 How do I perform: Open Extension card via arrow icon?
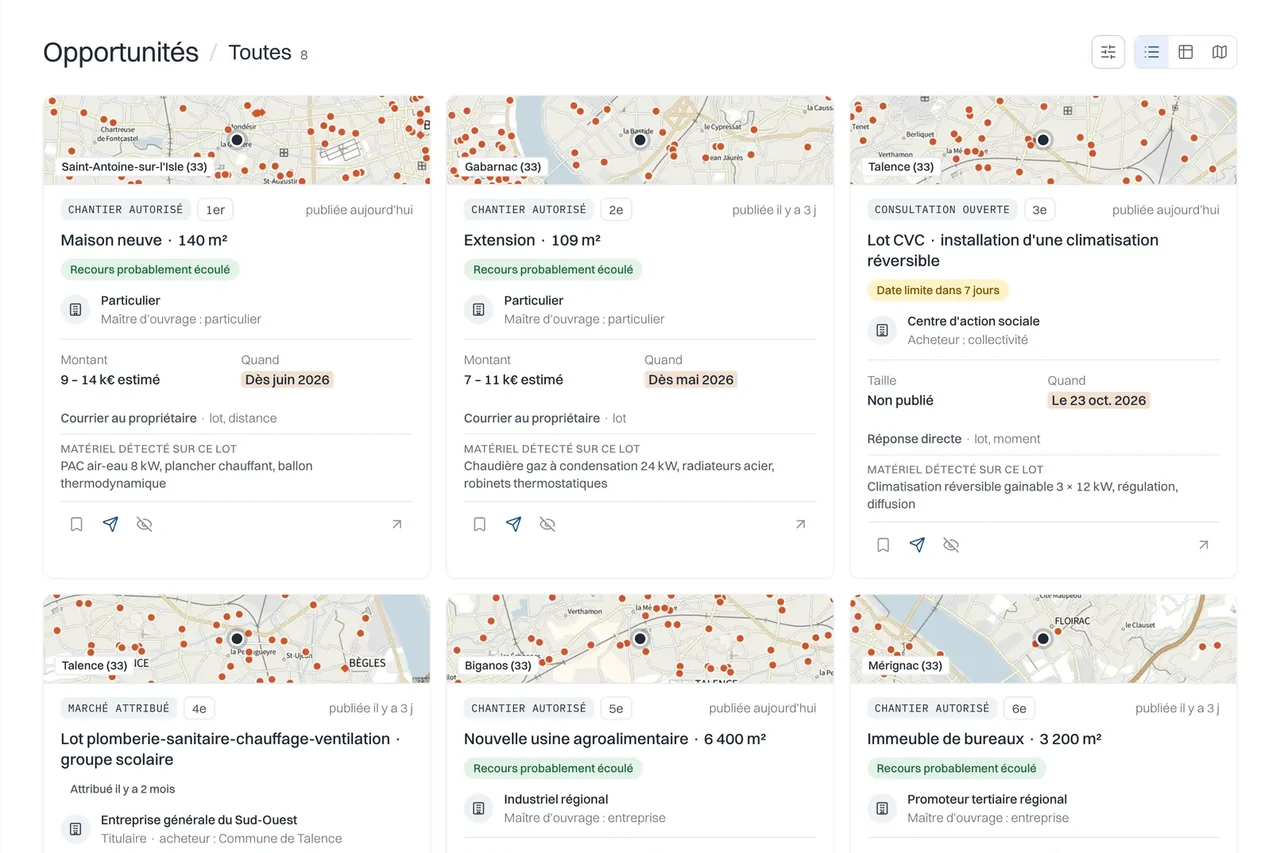800,524
